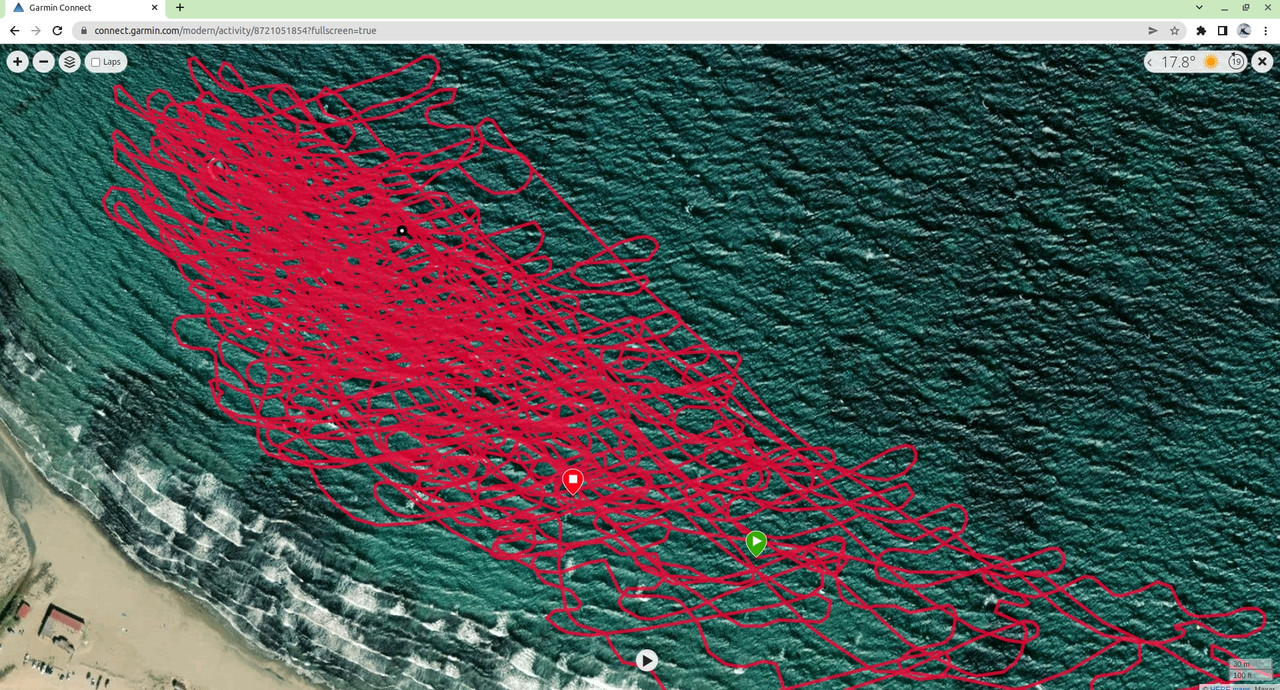The height and width of the screenshot is (690, 1280).
Task: Open a new browser tab
Action: (179, 7)
